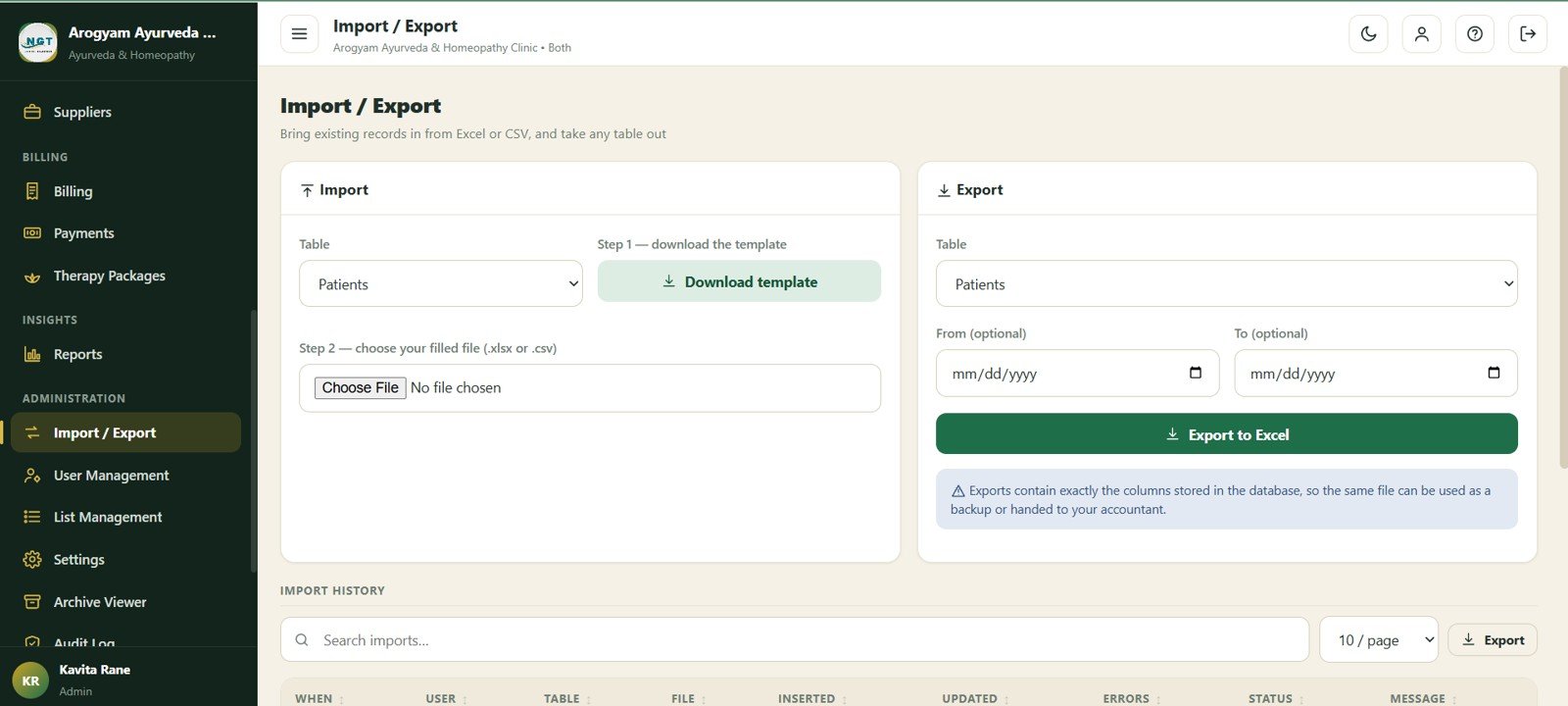Sort import history by UPDATED column
1568x706 pixels.
click(977, 698)
